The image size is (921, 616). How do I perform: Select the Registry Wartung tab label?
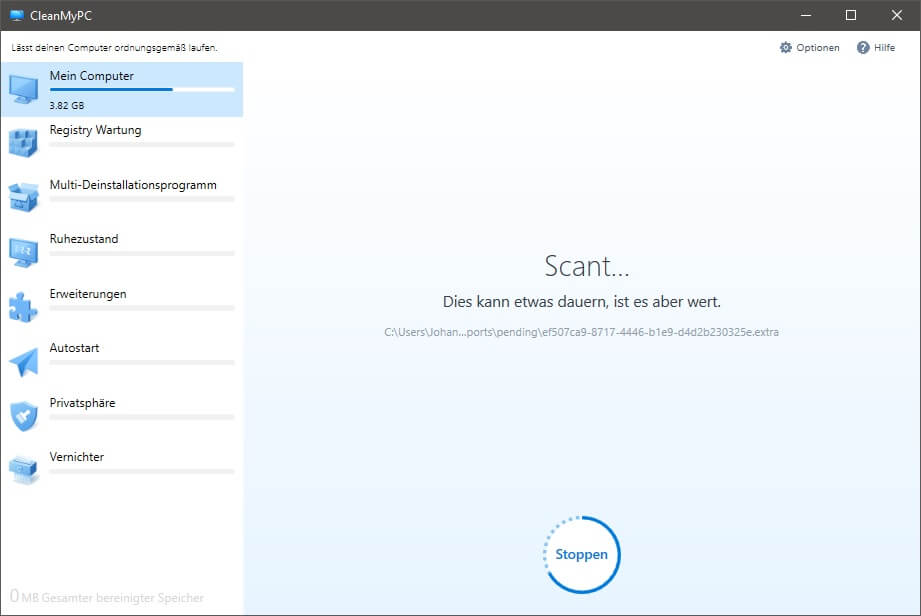95,130
